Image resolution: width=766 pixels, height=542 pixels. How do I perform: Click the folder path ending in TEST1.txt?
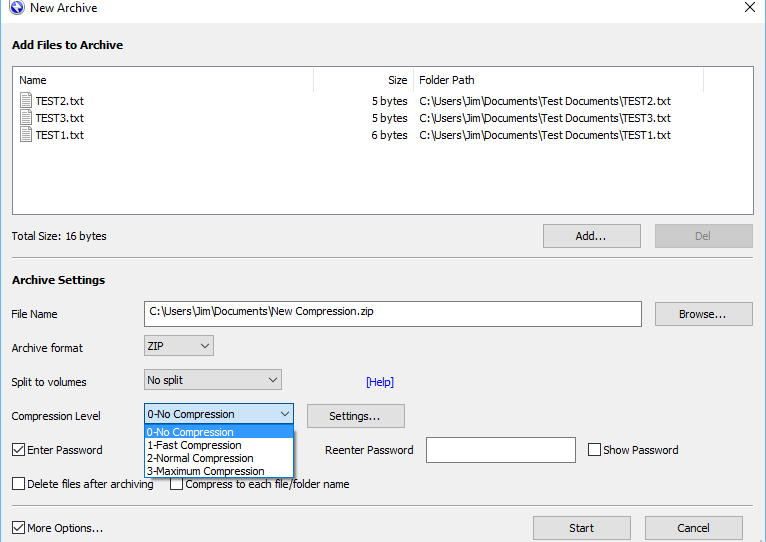(x=545, y=135)
